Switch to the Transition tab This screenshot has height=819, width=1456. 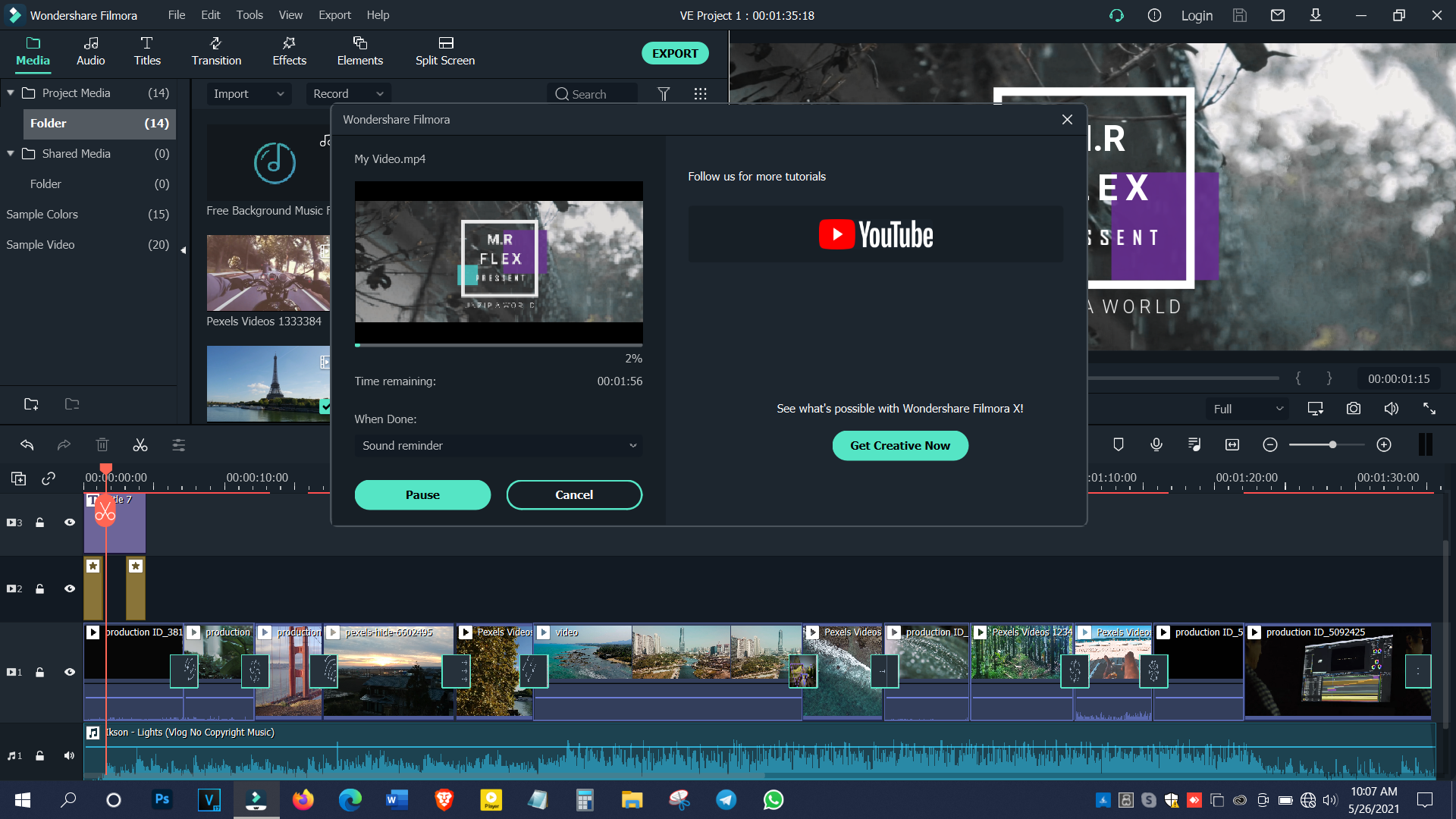pos(215,52)
